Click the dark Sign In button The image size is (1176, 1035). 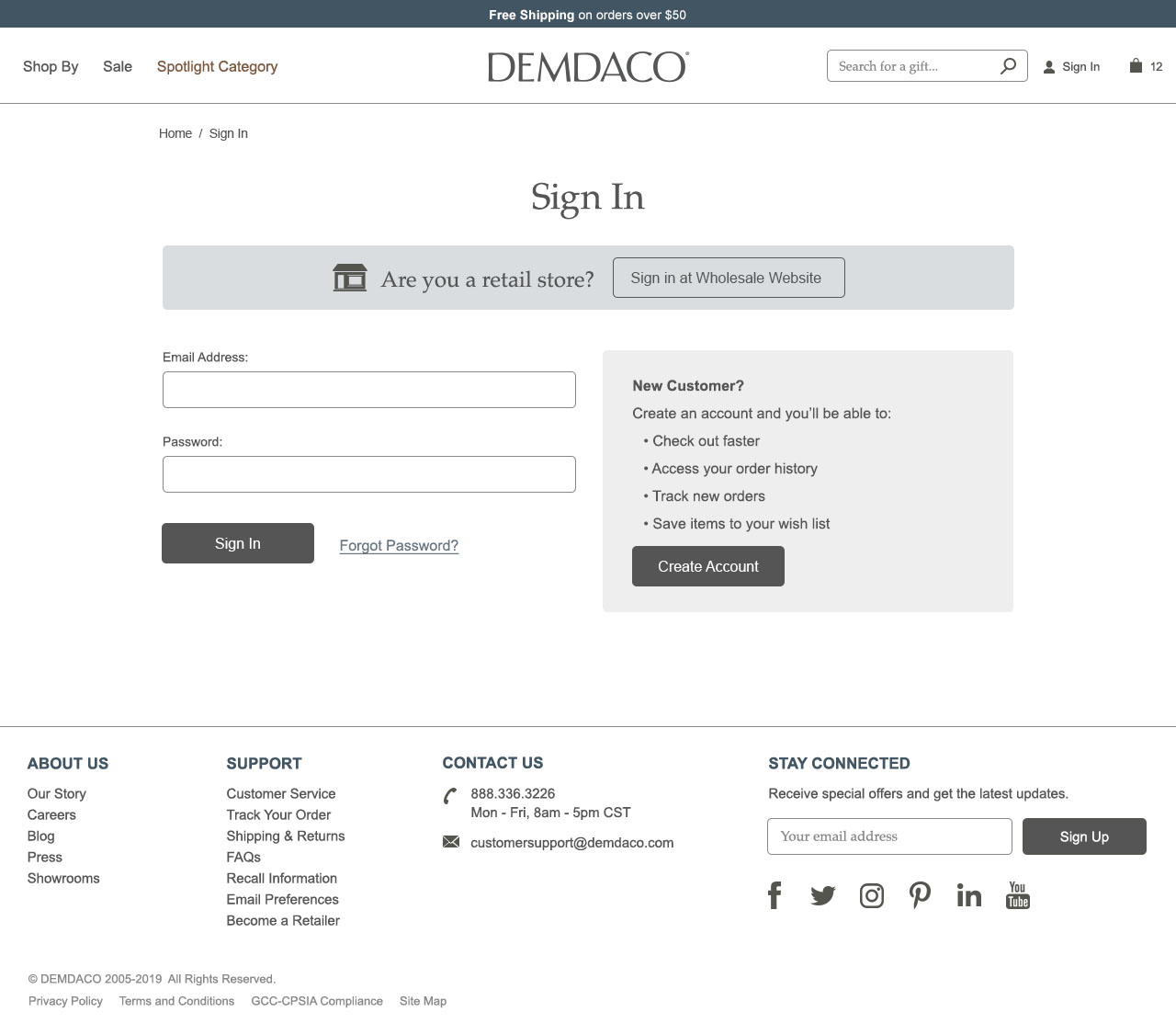pyautogui.click(x=238, y=543)
